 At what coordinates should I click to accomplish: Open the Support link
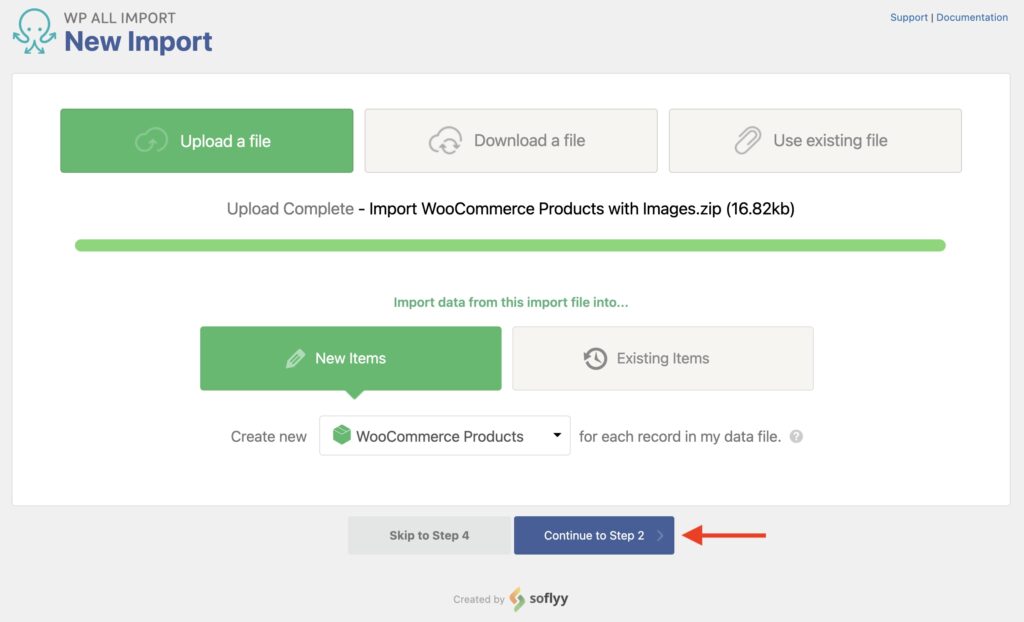pos(909,17)
